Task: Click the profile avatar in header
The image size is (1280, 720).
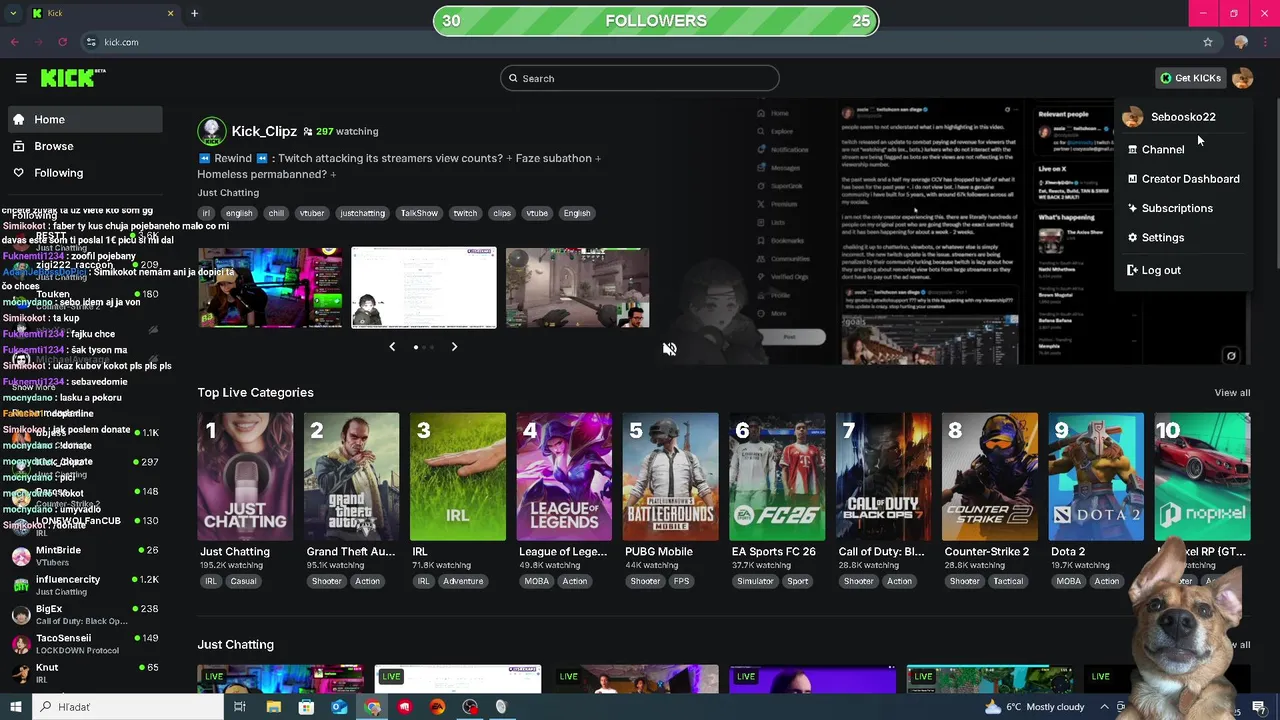Action: coord(1242,78)
